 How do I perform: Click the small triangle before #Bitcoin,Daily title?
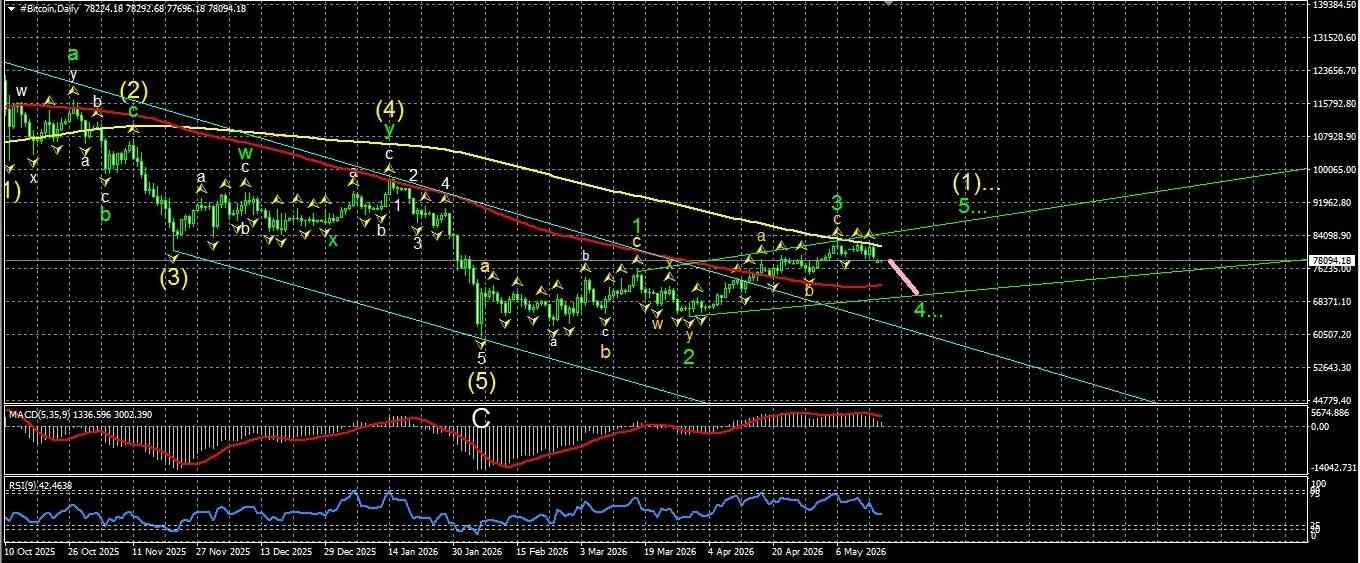pos(10,8)
